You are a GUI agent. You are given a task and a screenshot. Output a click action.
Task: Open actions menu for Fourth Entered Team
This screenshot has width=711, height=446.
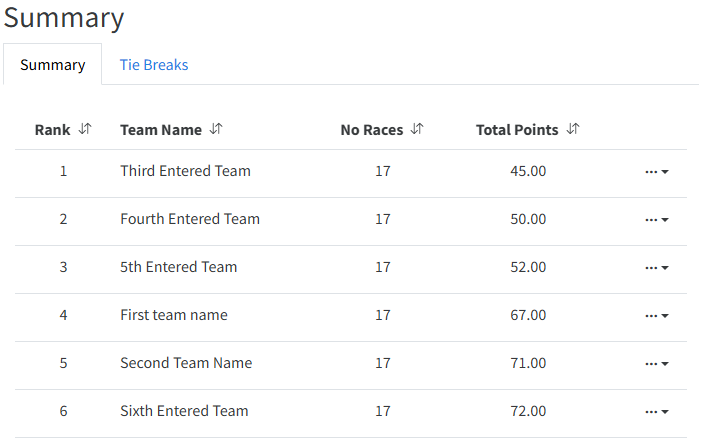657,220
